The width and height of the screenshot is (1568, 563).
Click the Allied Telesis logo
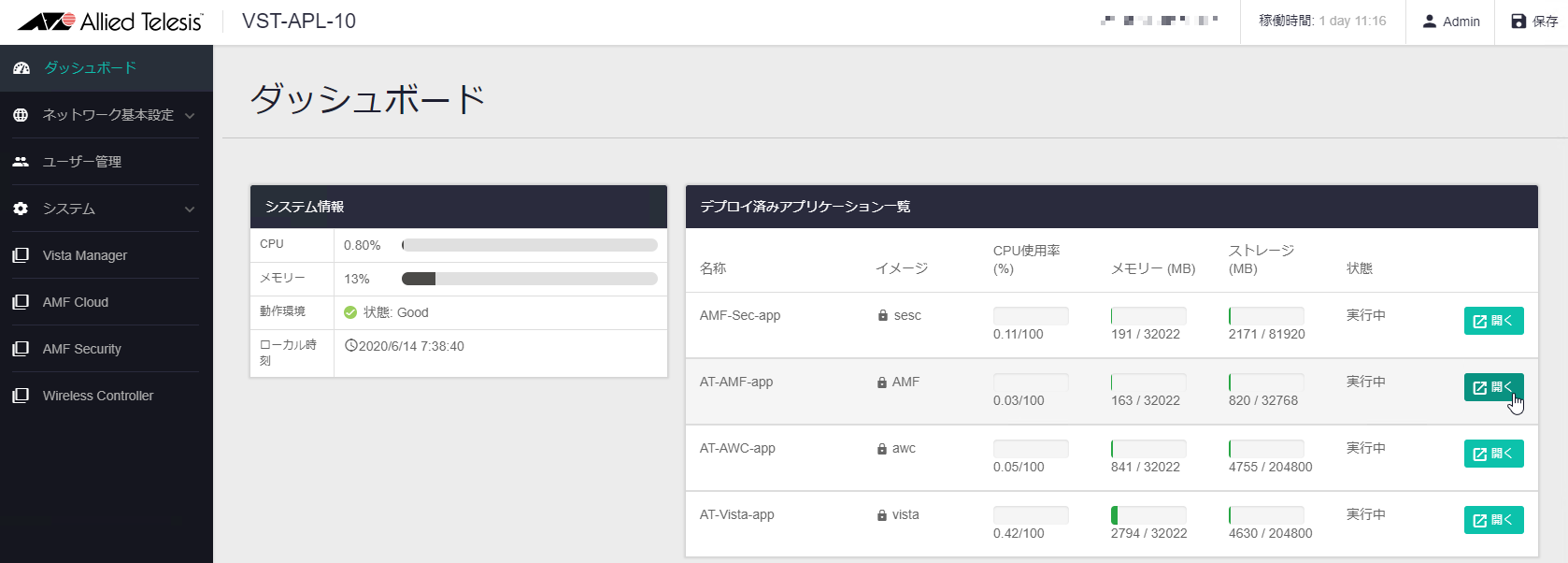tap(110, 22)
